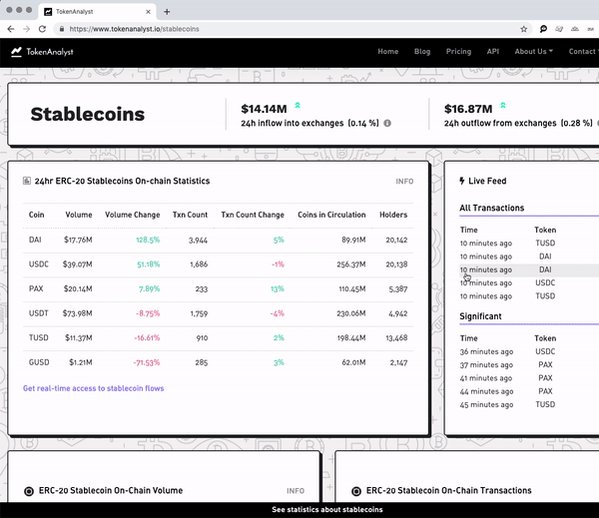Click TUSD holders count 13,468

pos(397,338)
